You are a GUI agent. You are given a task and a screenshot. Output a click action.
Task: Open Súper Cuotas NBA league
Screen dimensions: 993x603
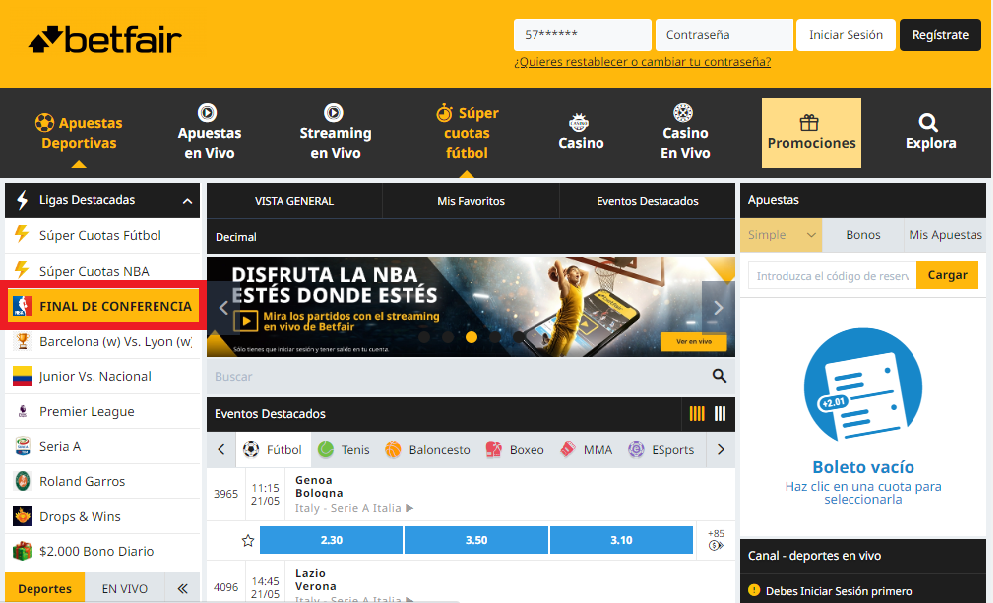coord(103,271)
